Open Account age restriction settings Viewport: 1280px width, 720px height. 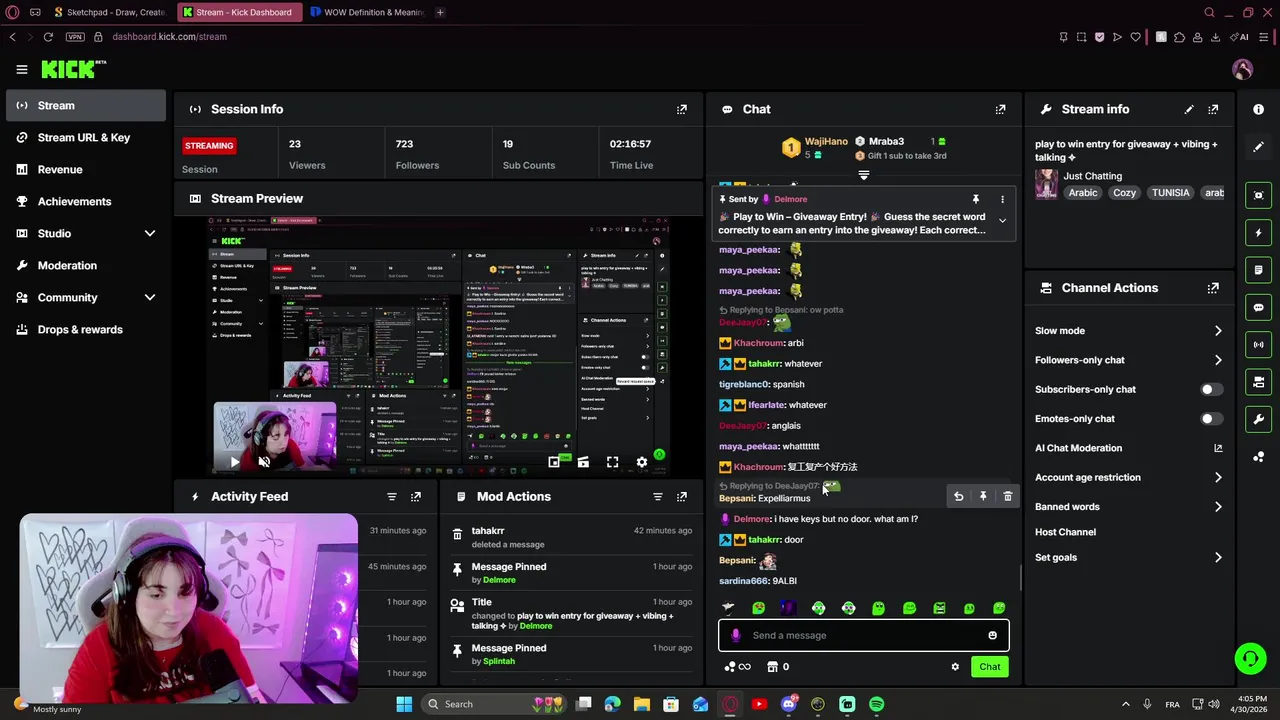[x=1128, y=477]
